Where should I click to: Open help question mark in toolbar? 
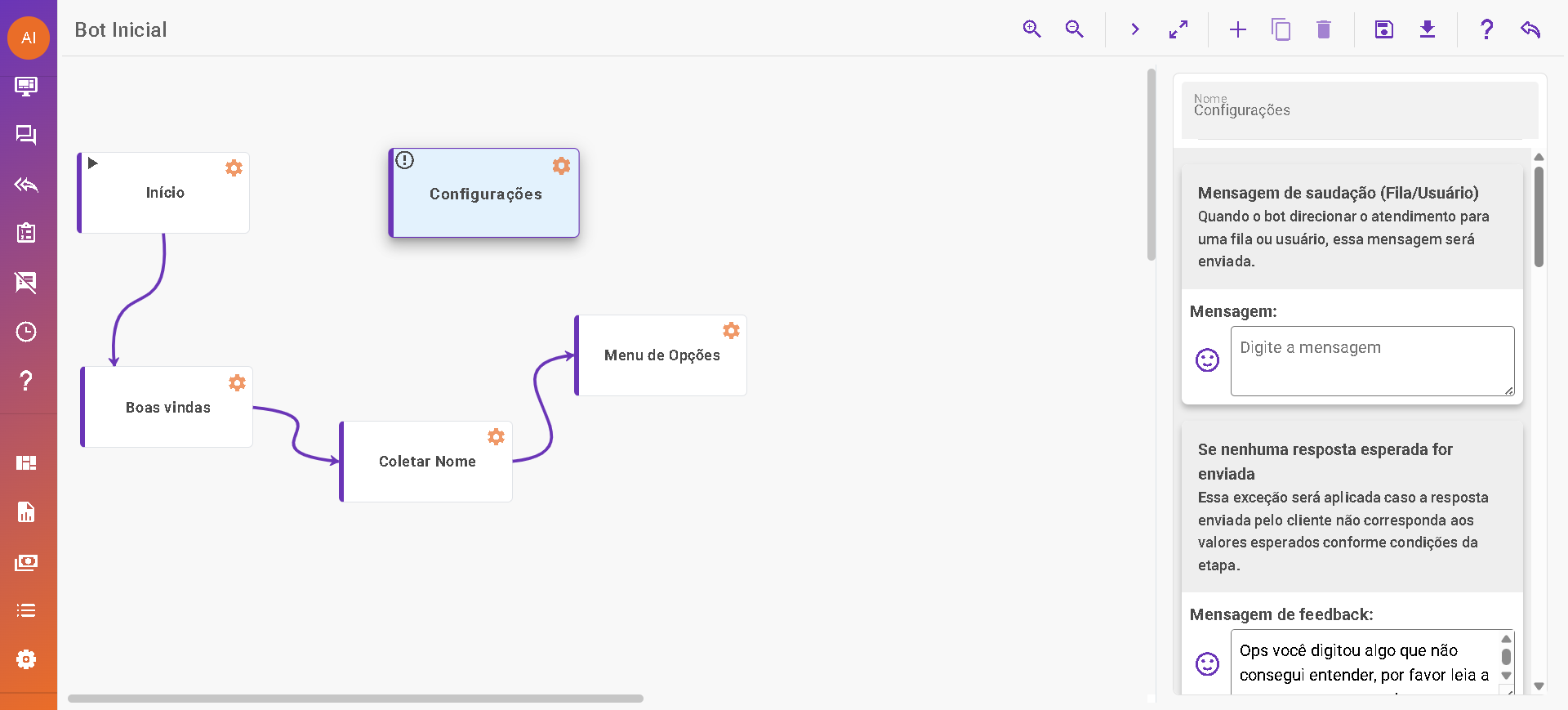(1486, 29)
